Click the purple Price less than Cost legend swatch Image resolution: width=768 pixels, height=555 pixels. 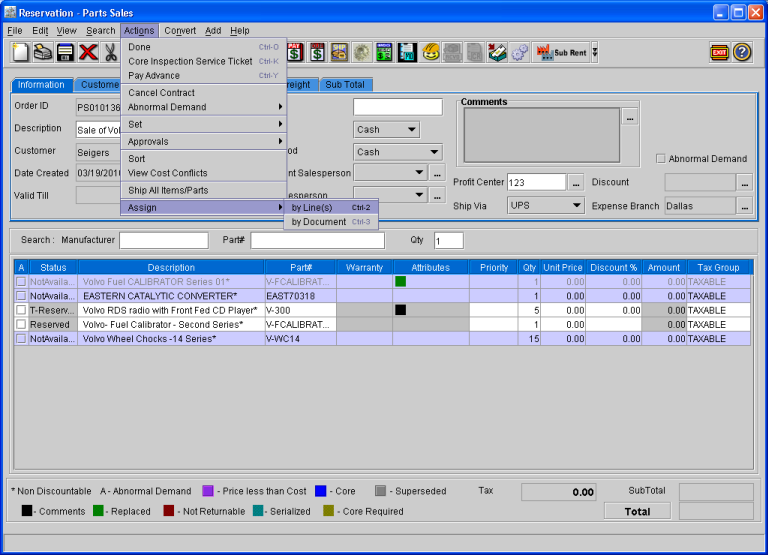tap(208, 491)
